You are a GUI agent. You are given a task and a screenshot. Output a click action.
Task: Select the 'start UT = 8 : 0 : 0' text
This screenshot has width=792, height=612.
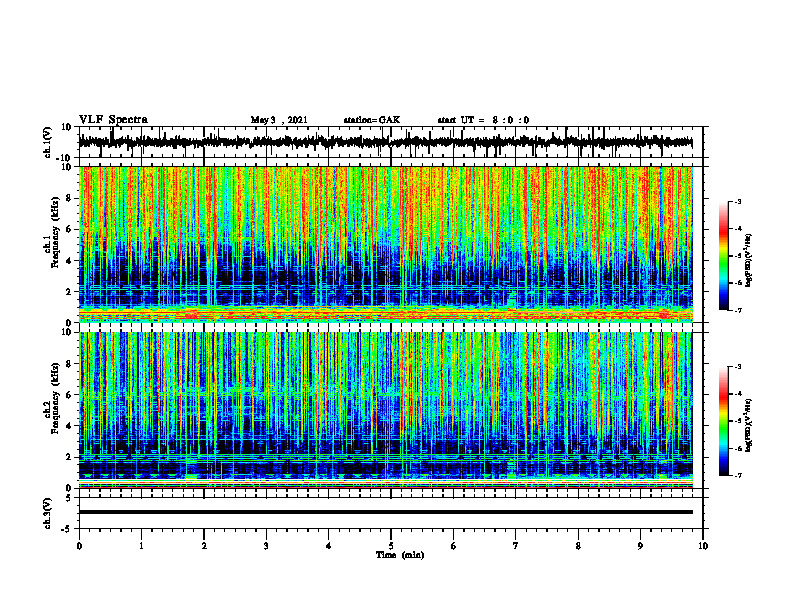[483, 120]
